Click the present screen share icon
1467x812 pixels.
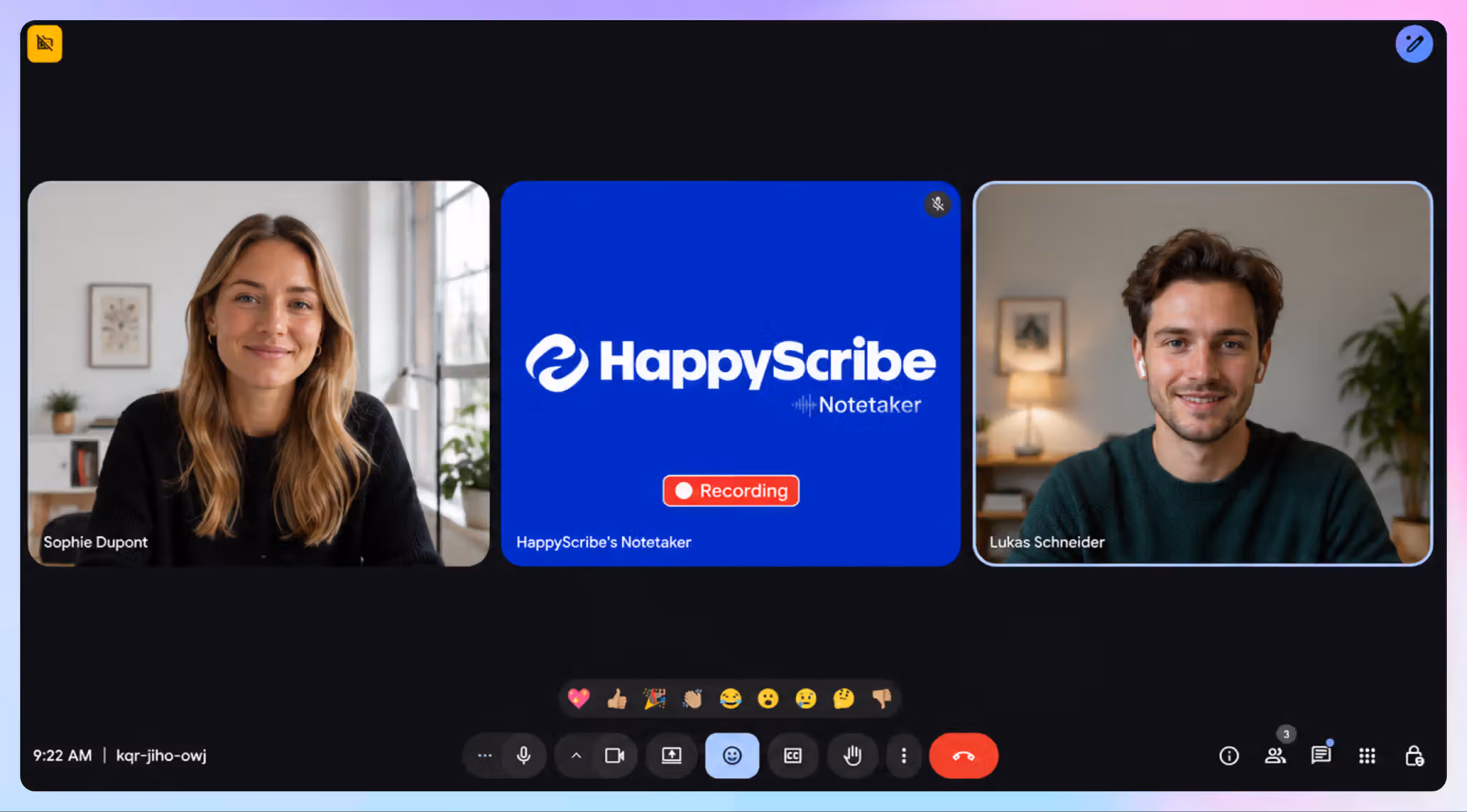click(x=671, y=755)
